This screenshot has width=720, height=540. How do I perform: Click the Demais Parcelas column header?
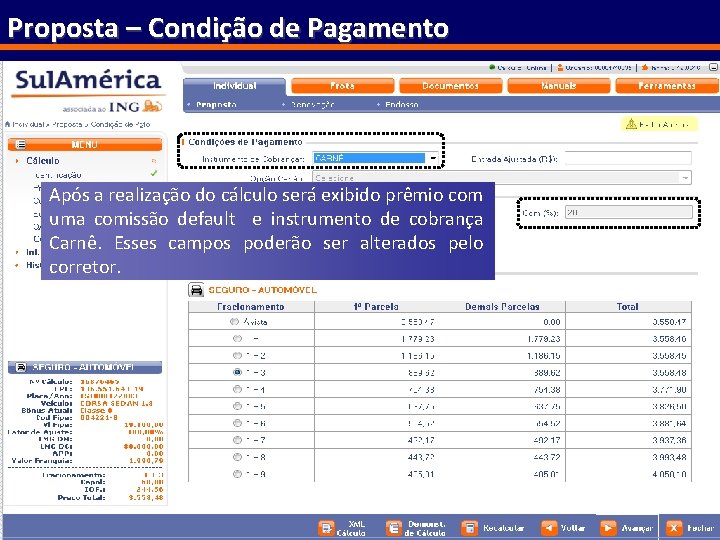[x=502, y=307]
